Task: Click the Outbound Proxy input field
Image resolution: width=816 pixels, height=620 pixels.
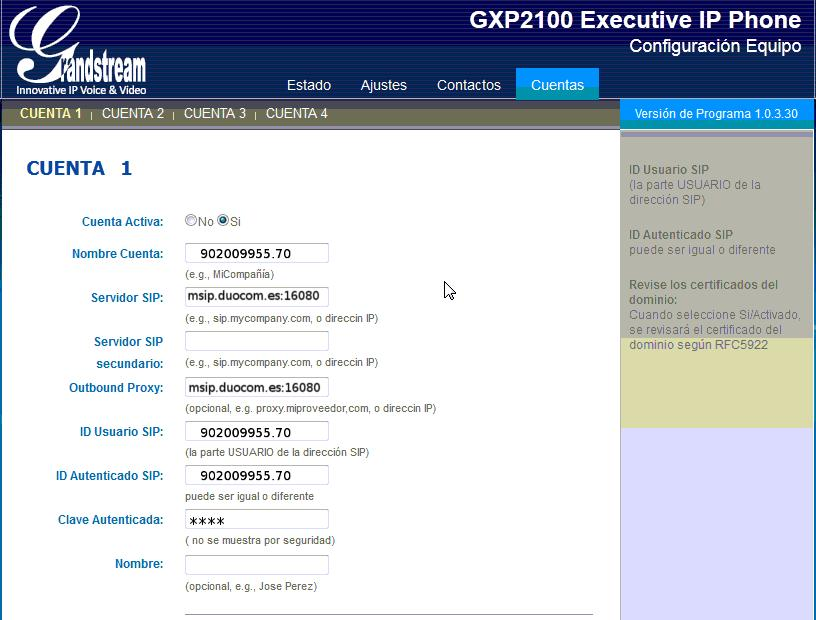Action: 256,387
